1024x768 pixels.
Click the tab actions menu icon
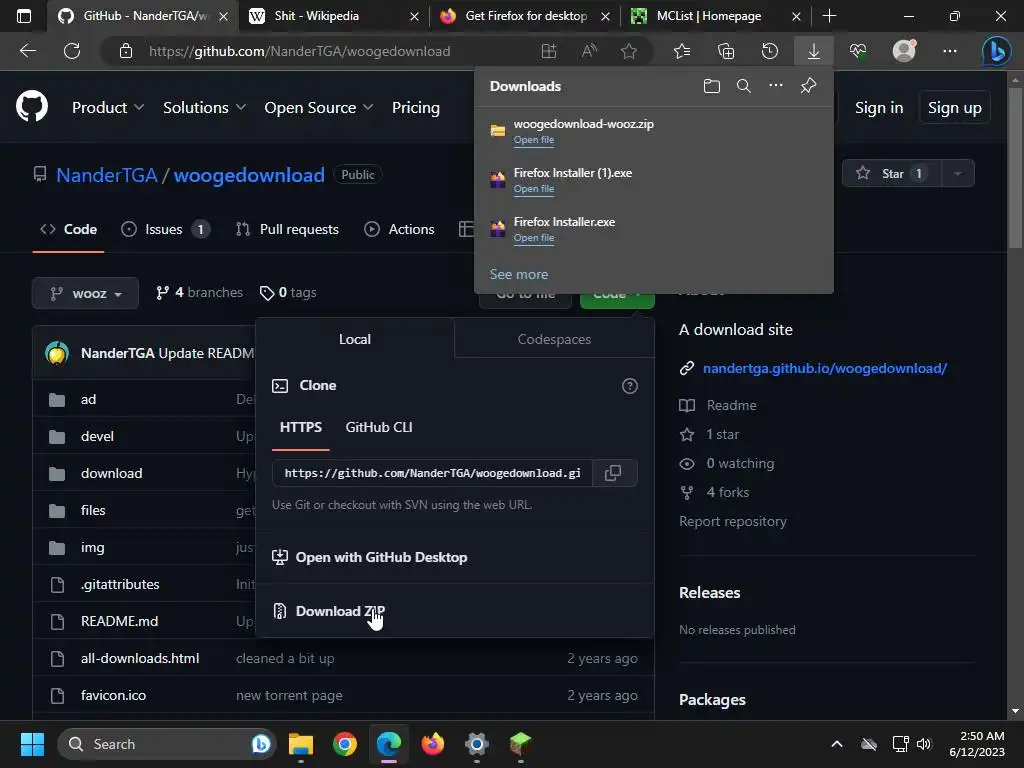24,16
